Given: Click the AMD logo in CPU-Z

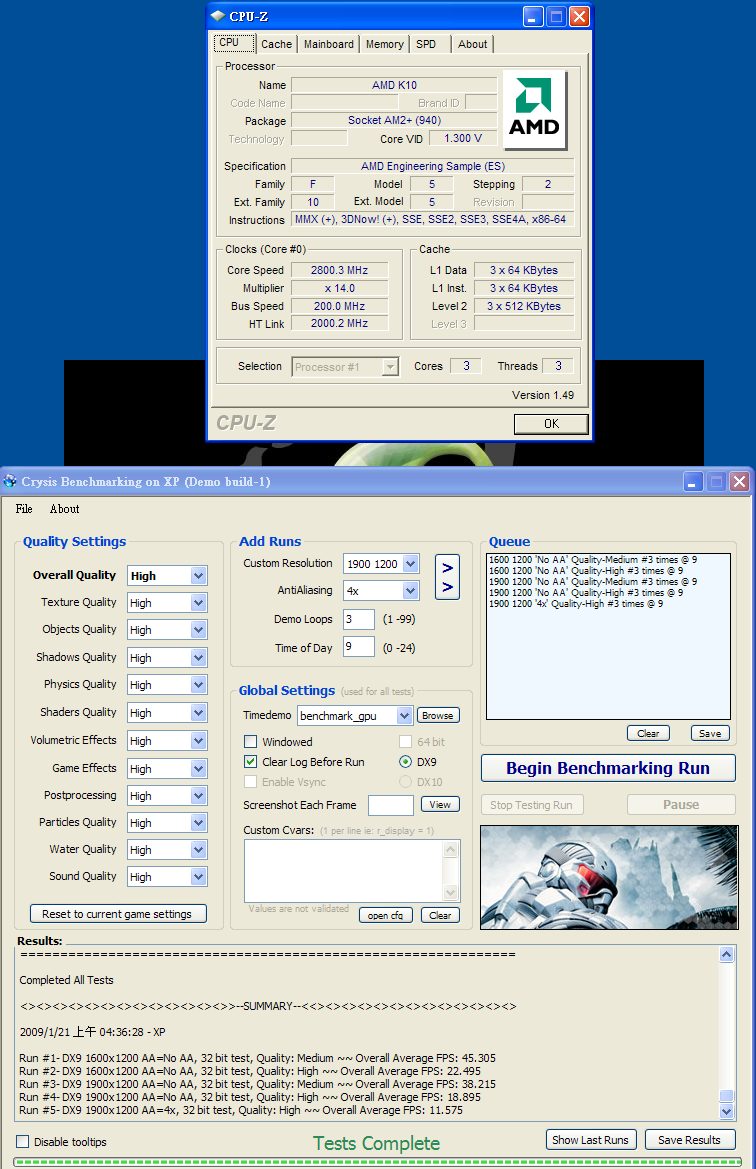Looking at the screenshot, I should (534, 110).
